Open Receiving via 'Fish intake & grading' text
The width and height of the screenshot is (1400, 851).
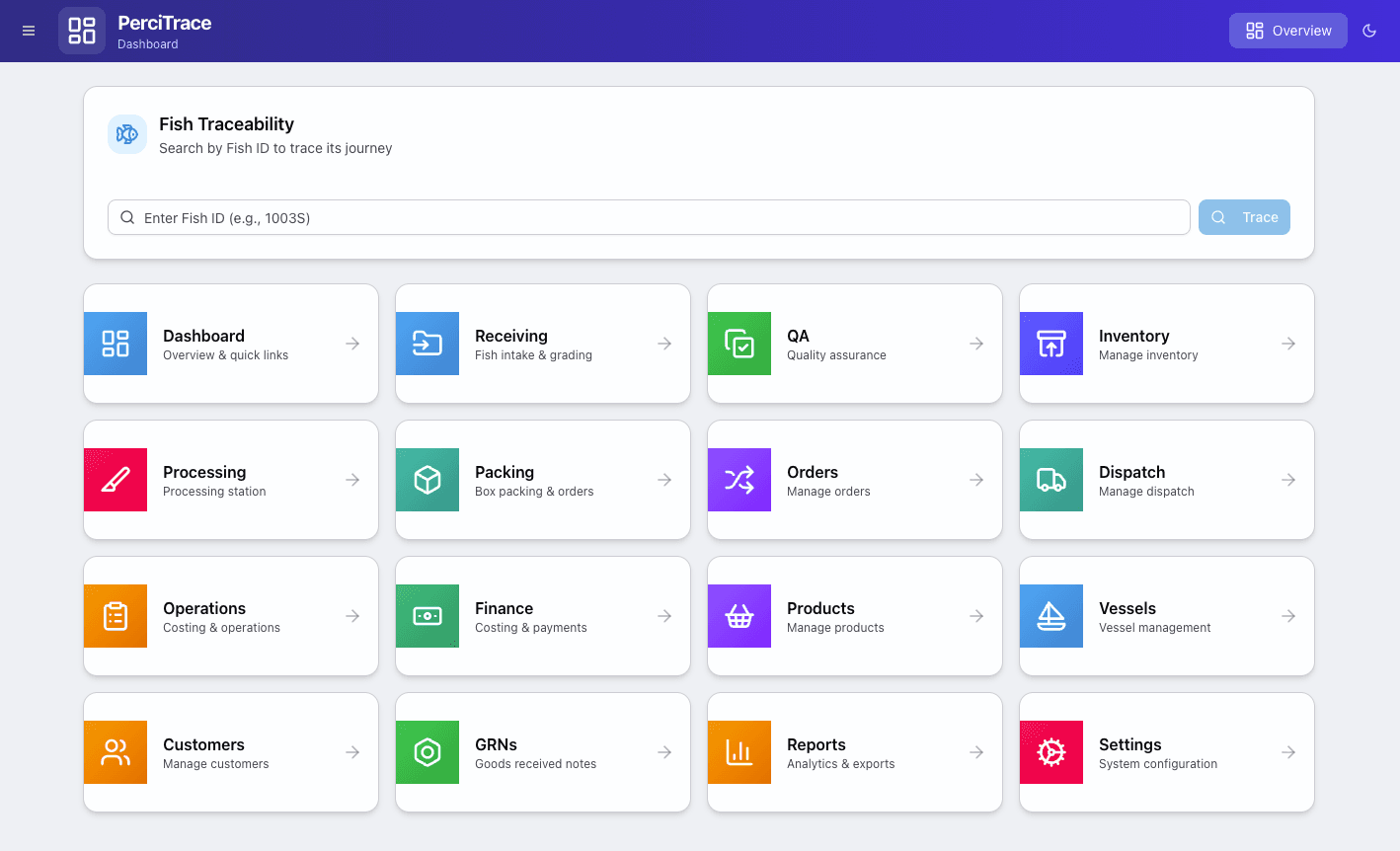533,355
